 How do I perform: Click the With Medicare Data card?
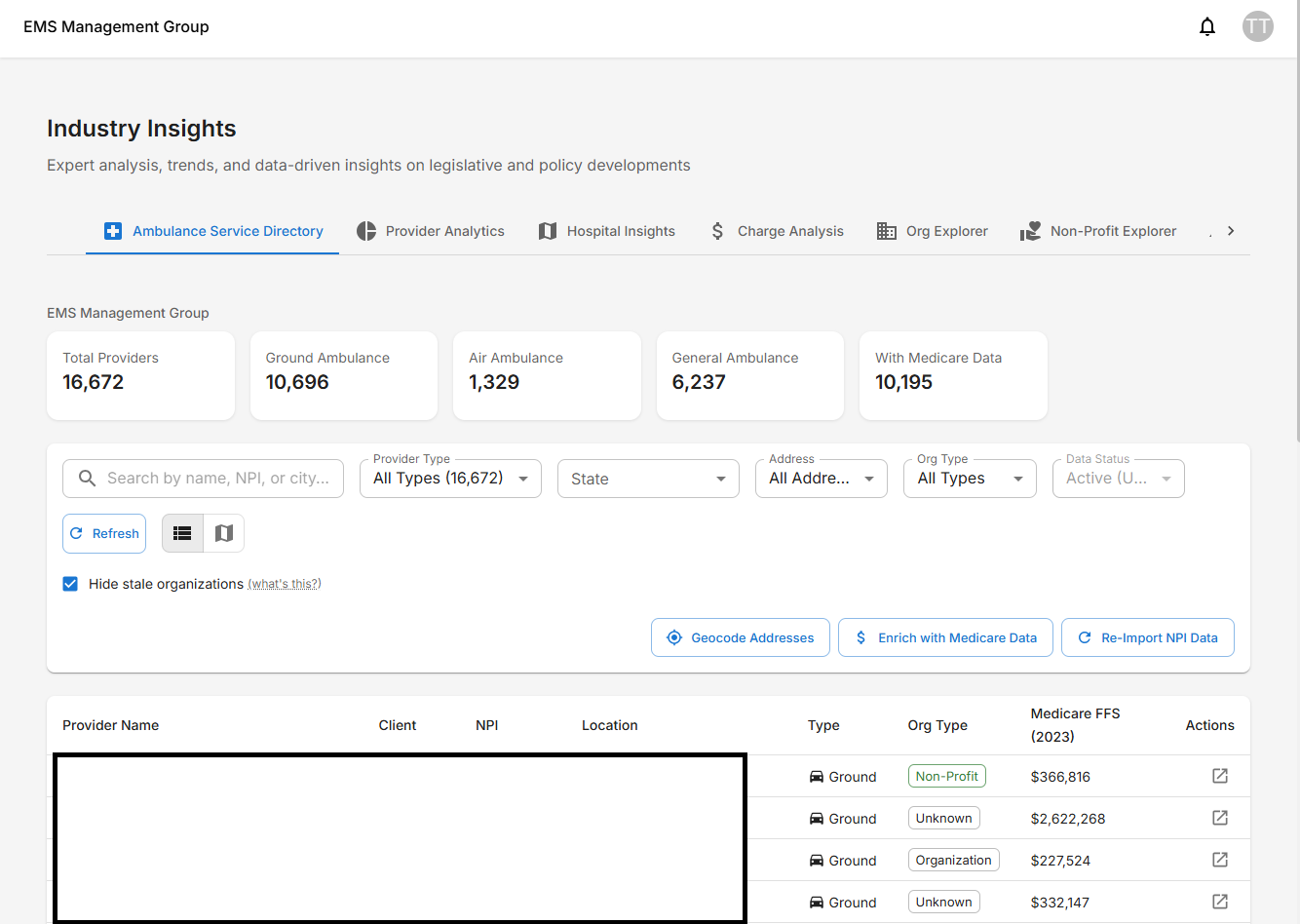coord(953,375)
